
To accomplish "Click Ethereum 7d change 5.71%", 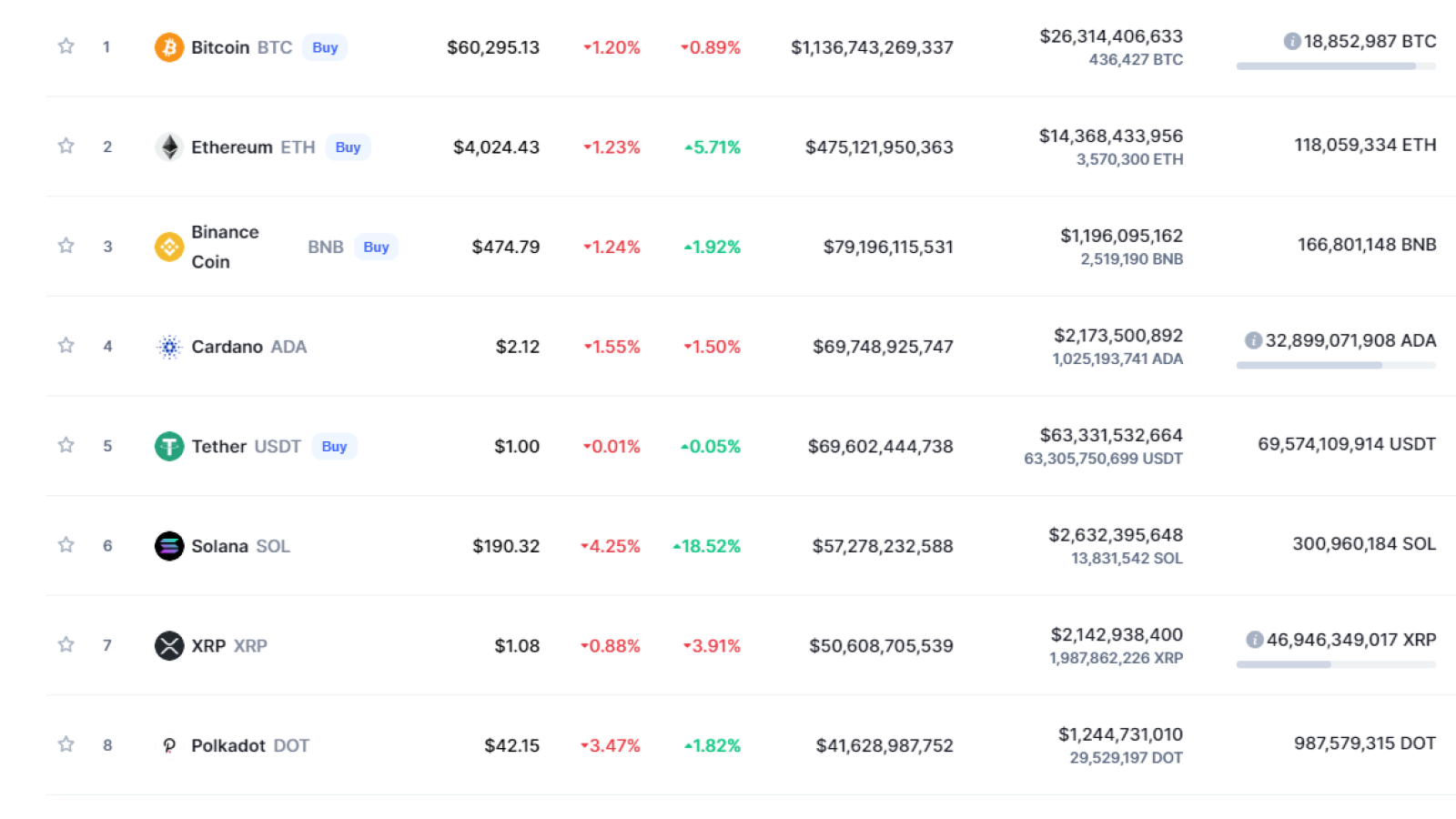I will click(713, 147).
